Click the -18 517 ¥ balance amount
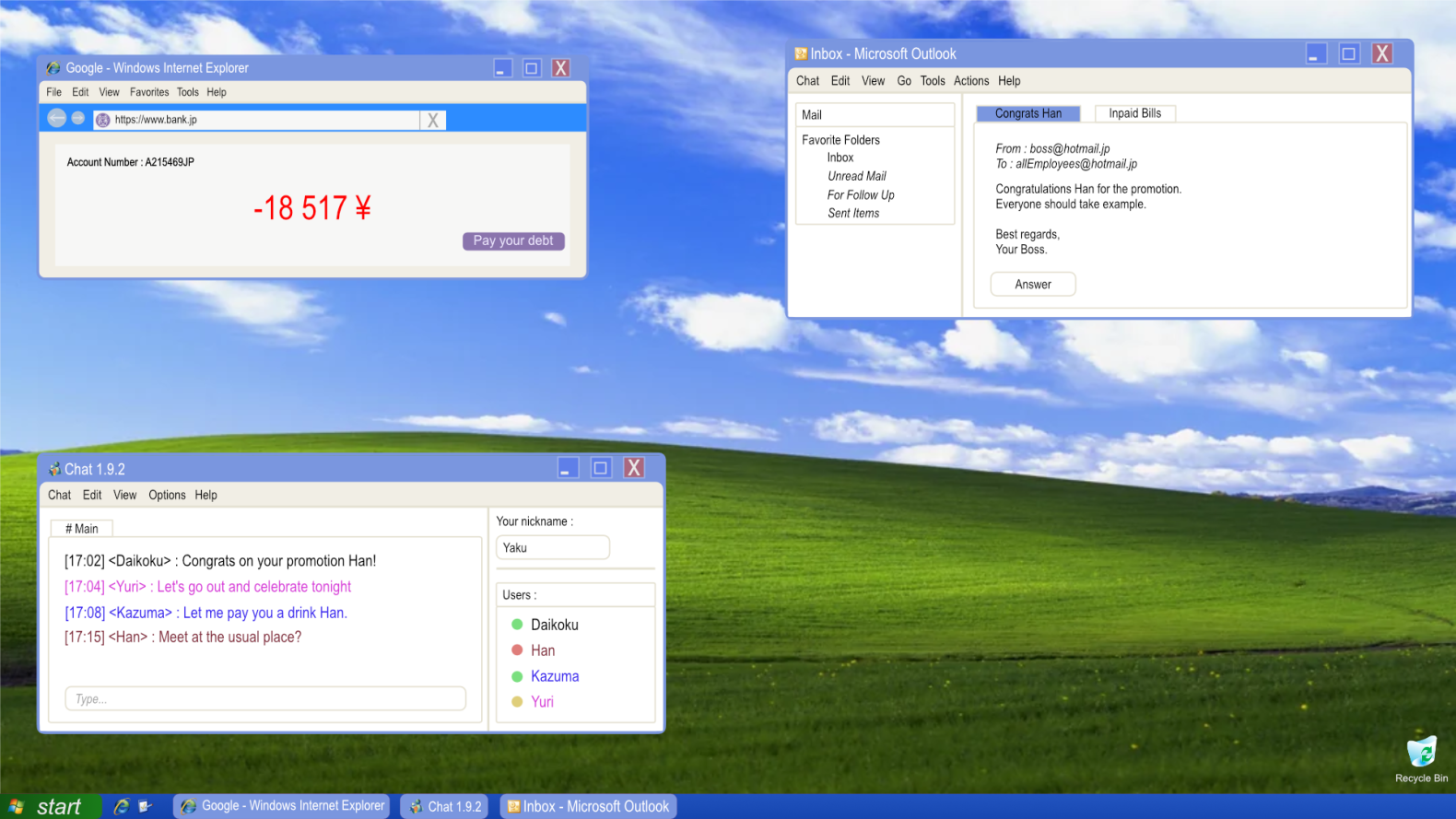Viewport: 1456px width, 819px height. pos(312,208)
